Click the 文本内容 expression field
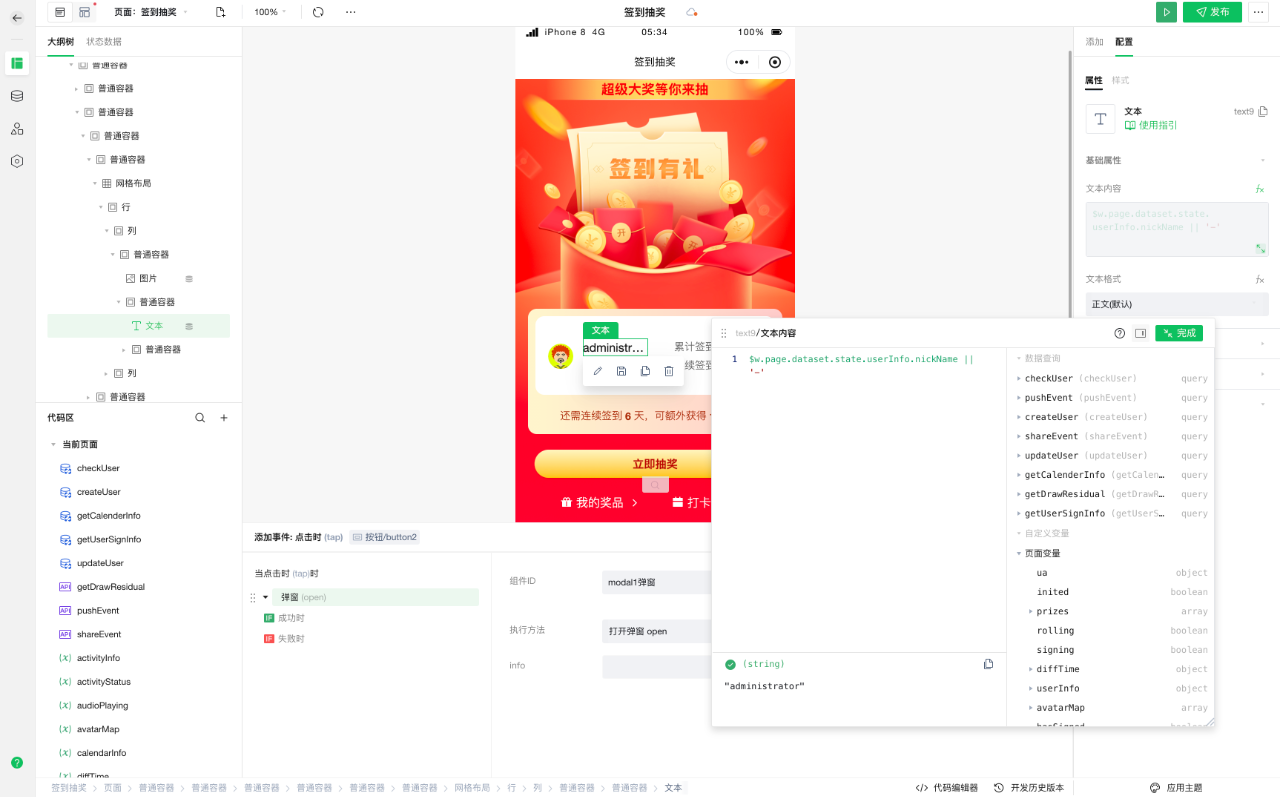Image resolution: width=1280 pixels, height=797 pixels. pyautogui.click(x=1177, y=228)
